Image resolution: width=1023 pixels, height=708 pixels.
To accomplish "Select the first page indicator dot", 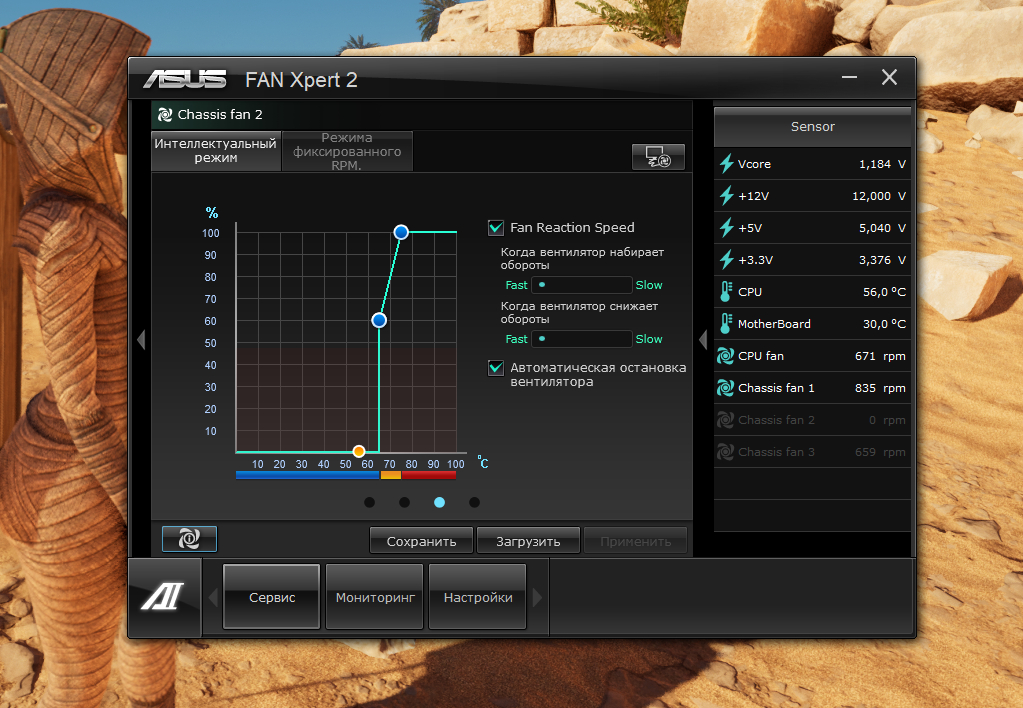I will point(369,502).
